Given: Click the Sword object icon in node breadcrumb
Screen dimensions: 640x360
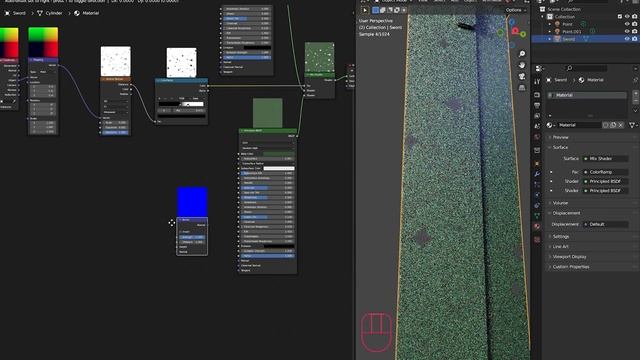Looking at the screenshot, I should [7, 13].
